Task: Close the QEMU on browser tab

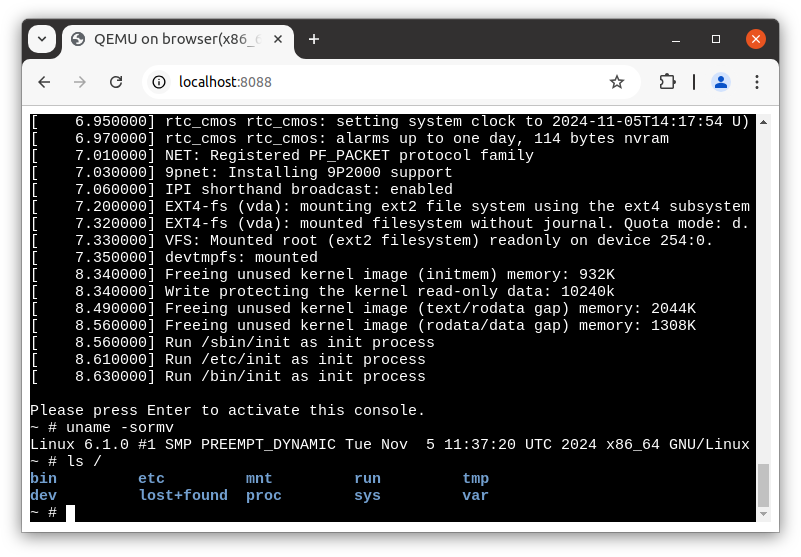Action: (x=278, y=39)
